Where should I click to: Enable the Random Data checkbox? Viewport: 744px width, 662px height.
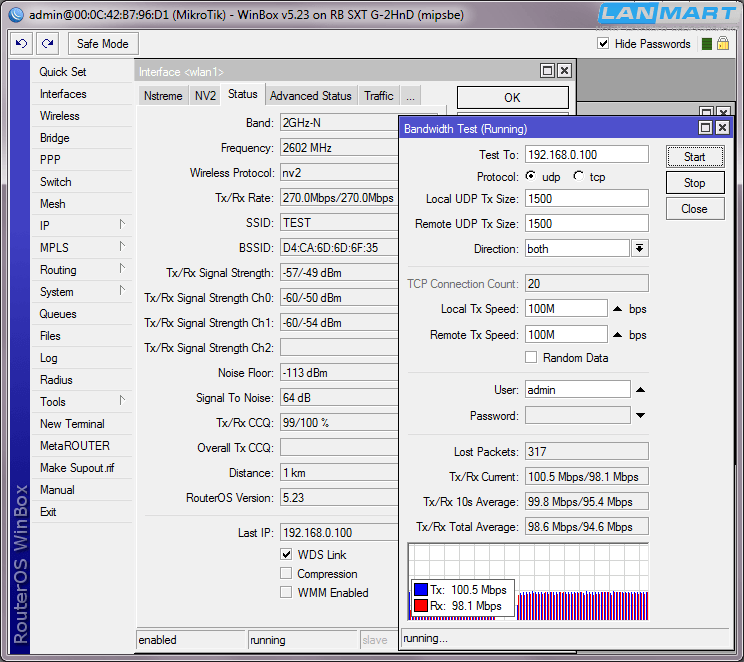tap(531, 357)
